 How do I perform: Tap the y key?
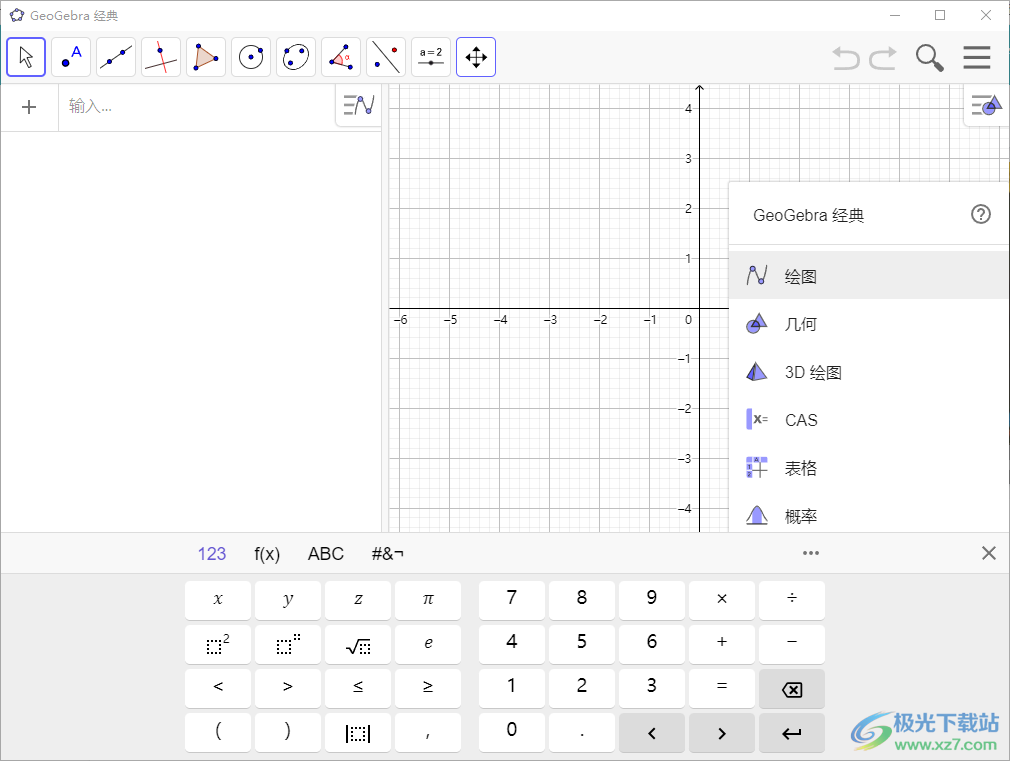click(x=288, y=600)
